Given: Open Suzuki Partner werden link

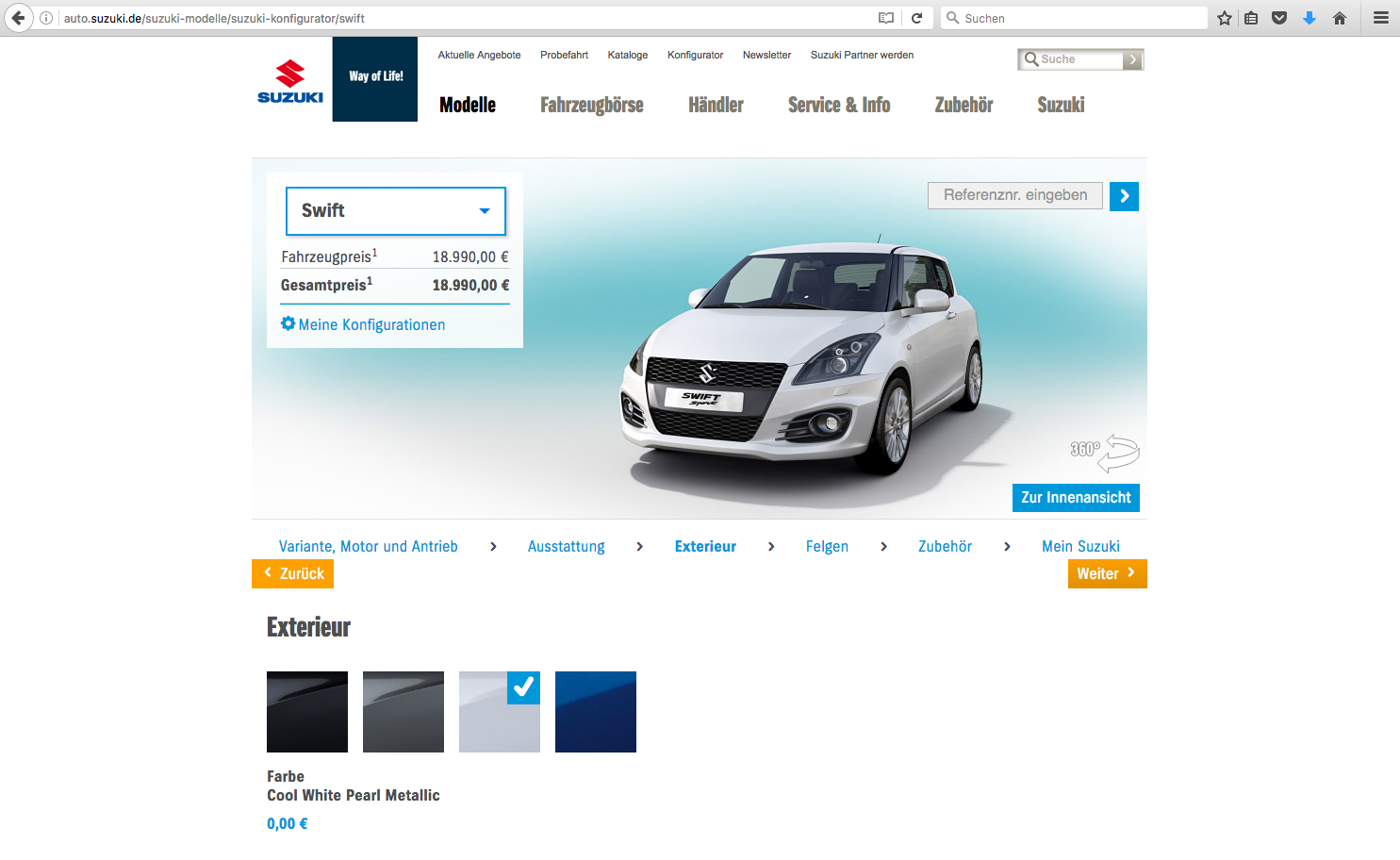Looking at the screenshot, I should click(x=862, y=55).
